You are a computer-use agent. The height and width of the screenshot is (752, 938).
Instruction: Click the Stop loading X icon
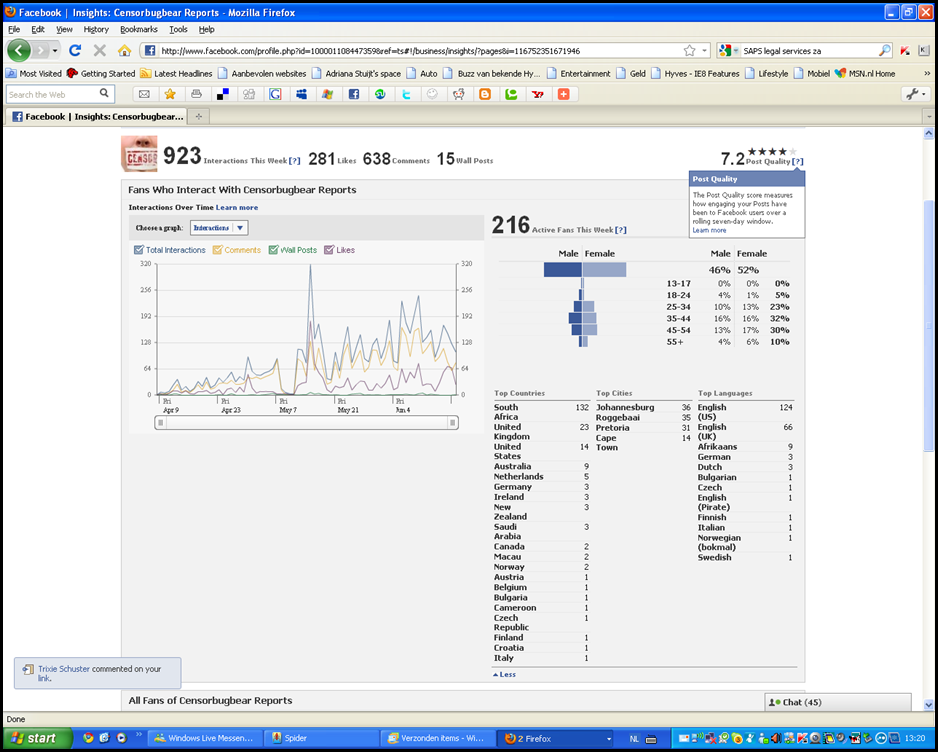pos(100,51)
